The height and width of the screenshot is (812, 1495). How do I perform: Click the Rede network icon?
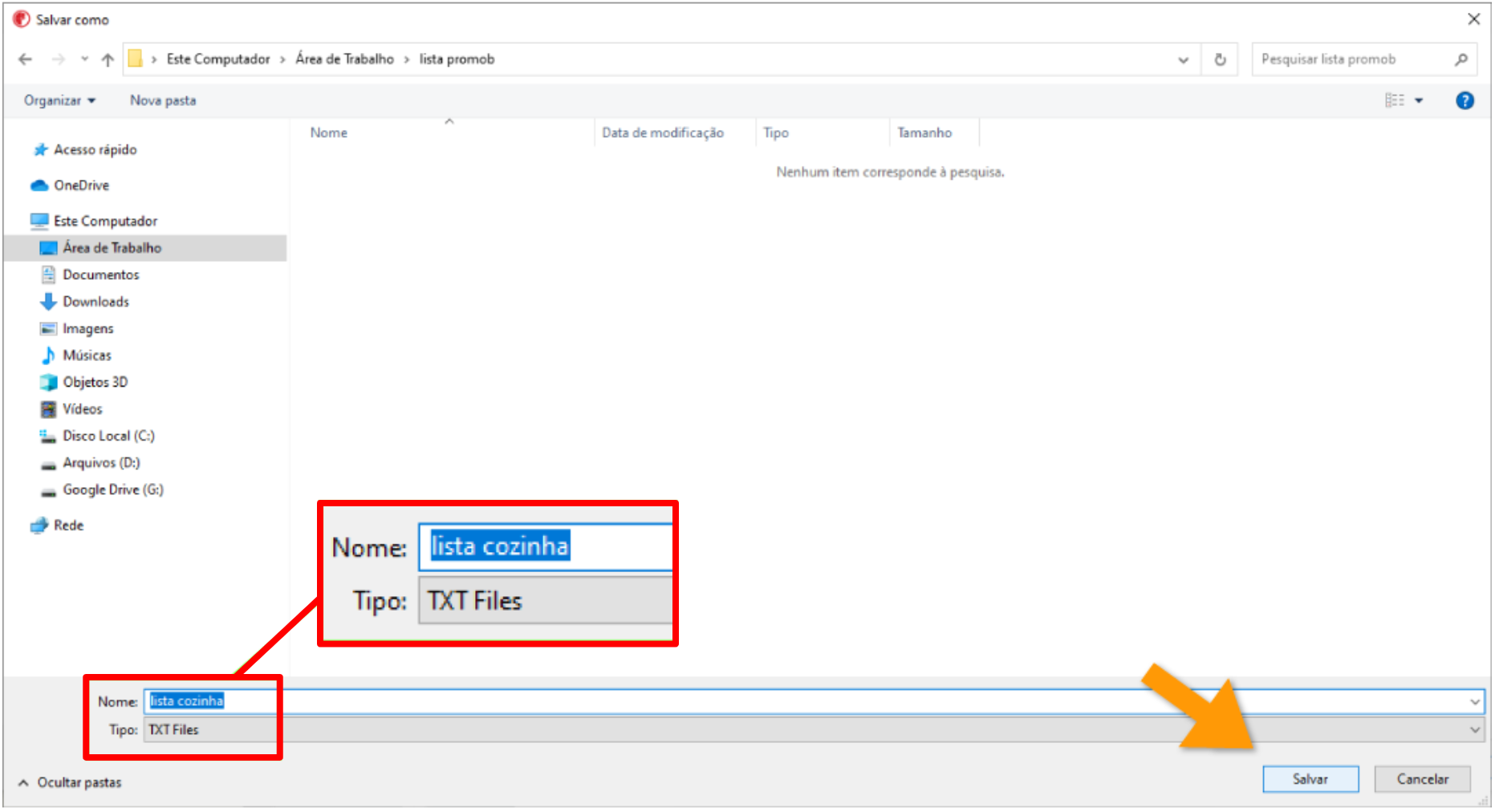[39, 526]
